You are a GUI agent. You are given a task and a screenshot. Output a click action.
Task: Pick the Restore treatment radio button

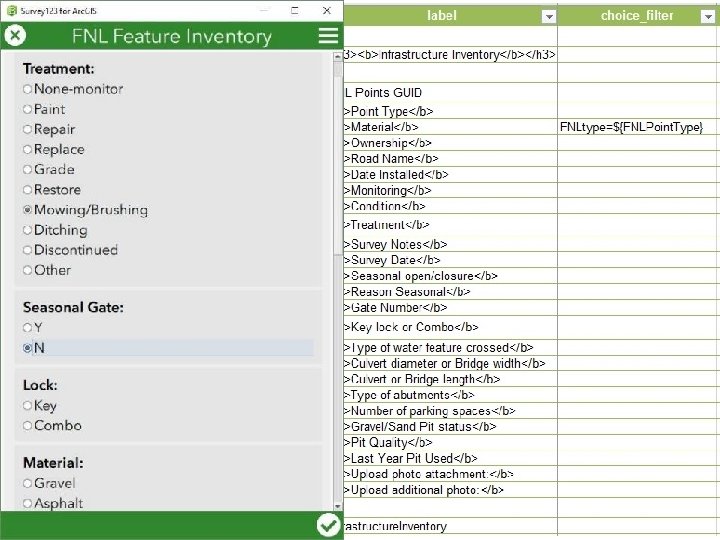[x=52, y=190]
